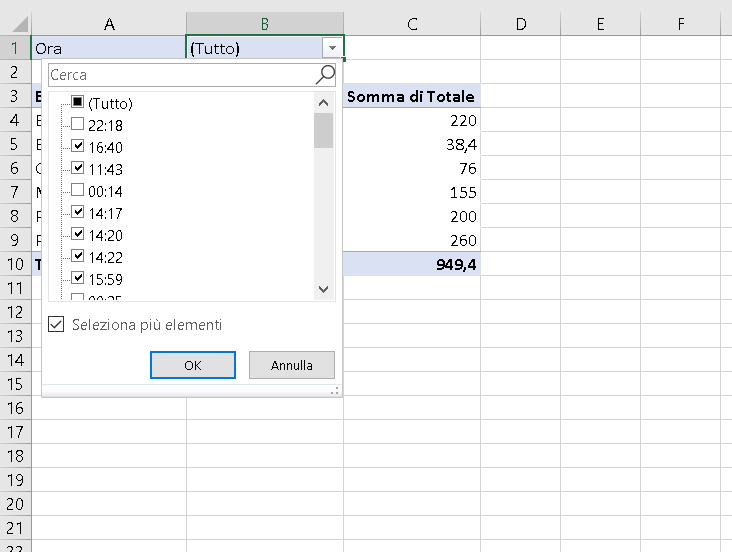Click the 22:18 label in filter list
732x552 pixels.
pos(106,125)
